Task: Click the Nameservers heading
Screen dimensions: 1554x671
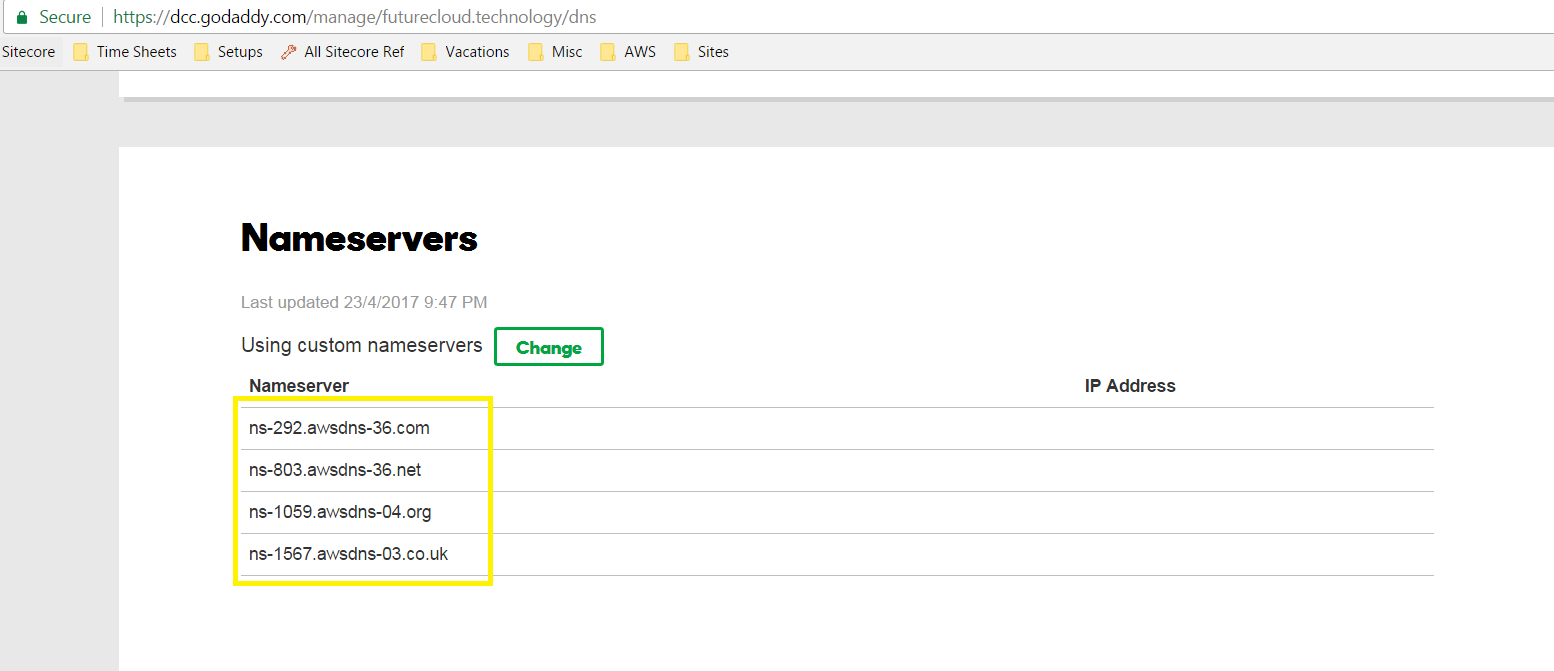Action: pos(360,238)
